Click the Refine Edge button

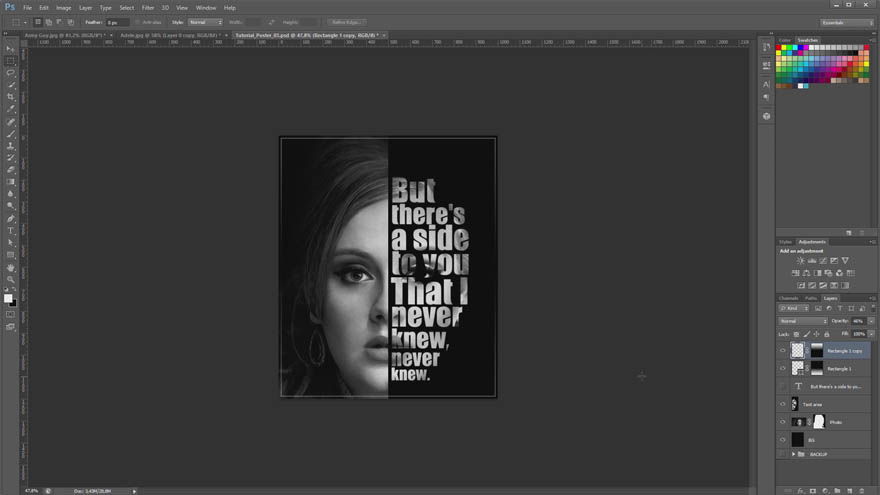[x=346, y=22]
